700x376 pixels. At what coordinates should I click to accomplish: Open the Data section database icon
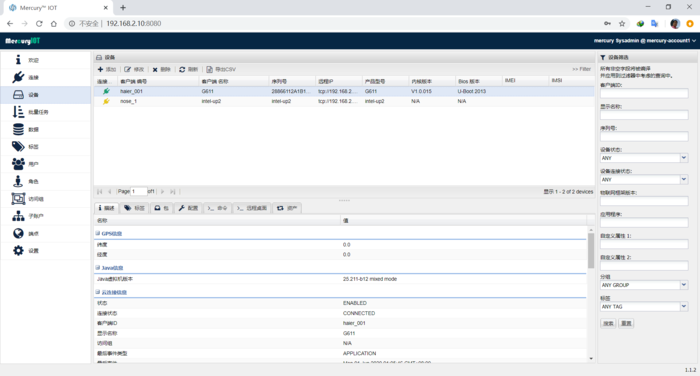click(18, 129)
